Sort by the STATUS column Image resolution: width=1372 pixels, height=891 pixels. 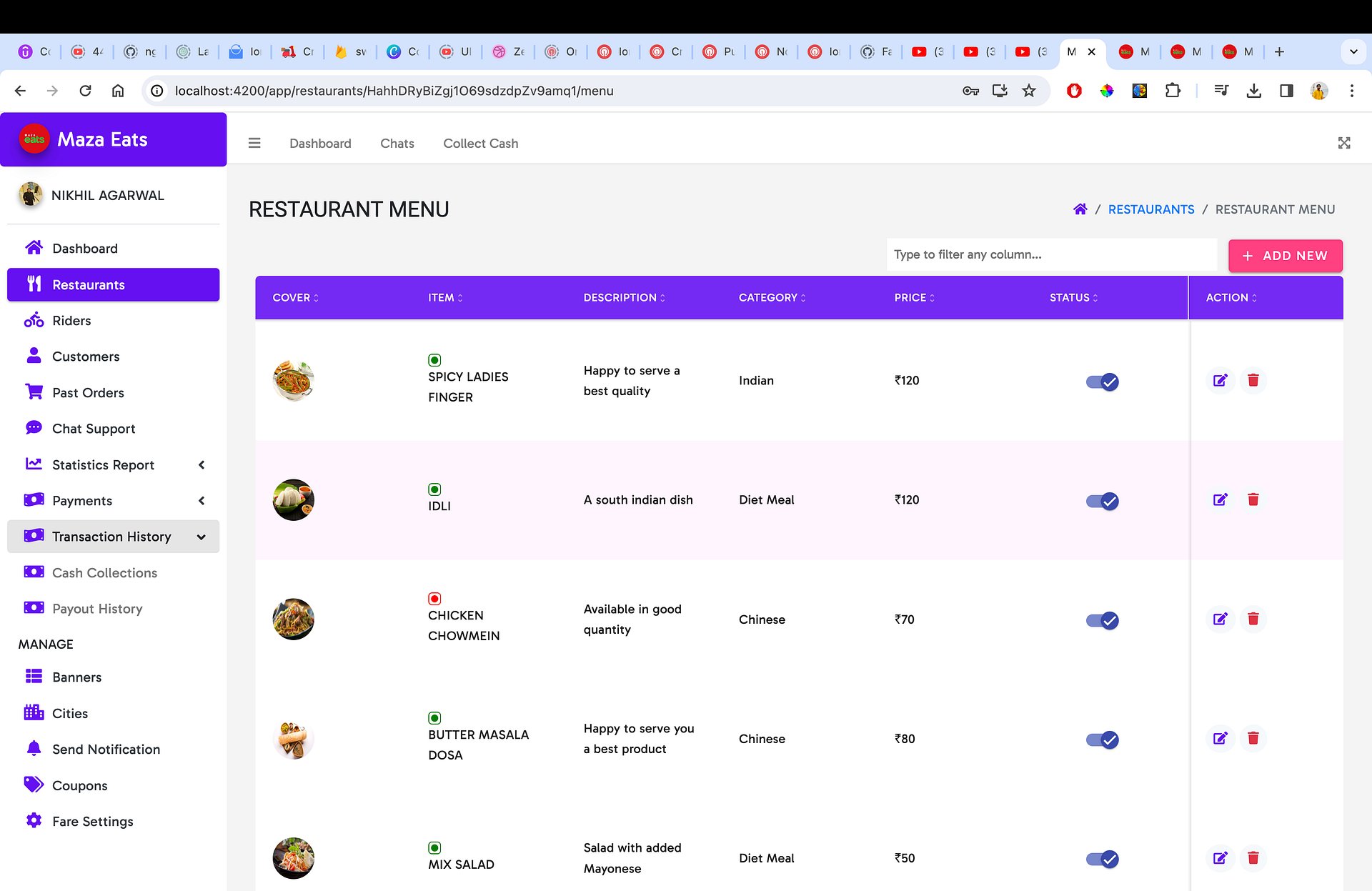pyautogui.click(x=1073, y=297)
